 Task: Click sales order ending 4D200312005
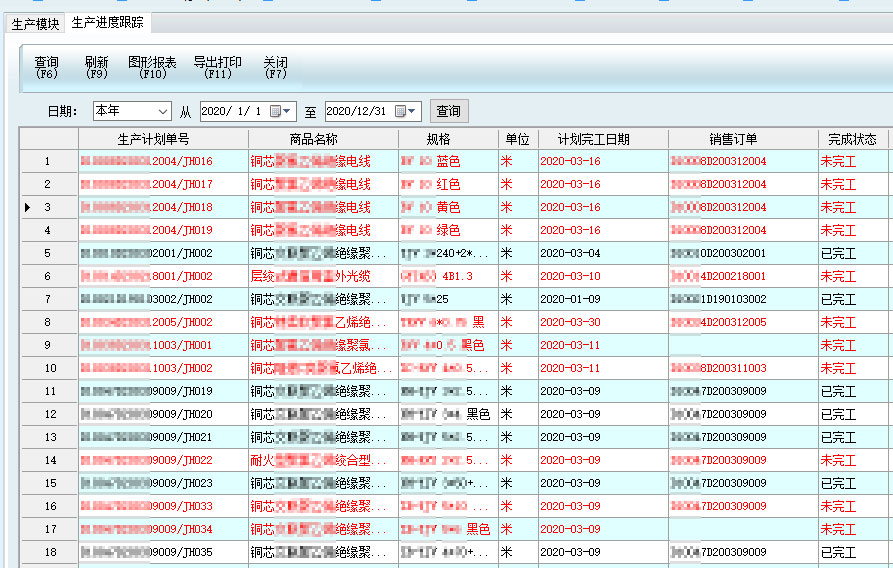[743, 322]
